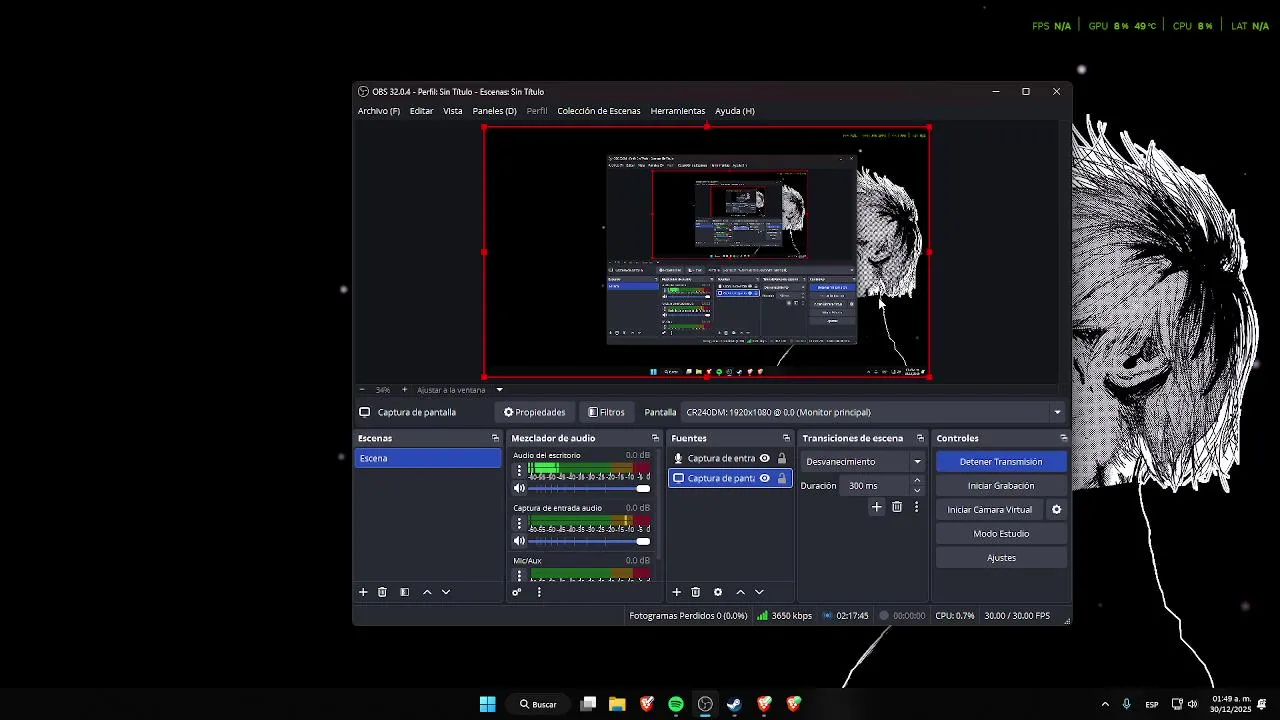Open Spotify from the taskbar
This screenshot has height=720, width=1280.
click(676, 704)
